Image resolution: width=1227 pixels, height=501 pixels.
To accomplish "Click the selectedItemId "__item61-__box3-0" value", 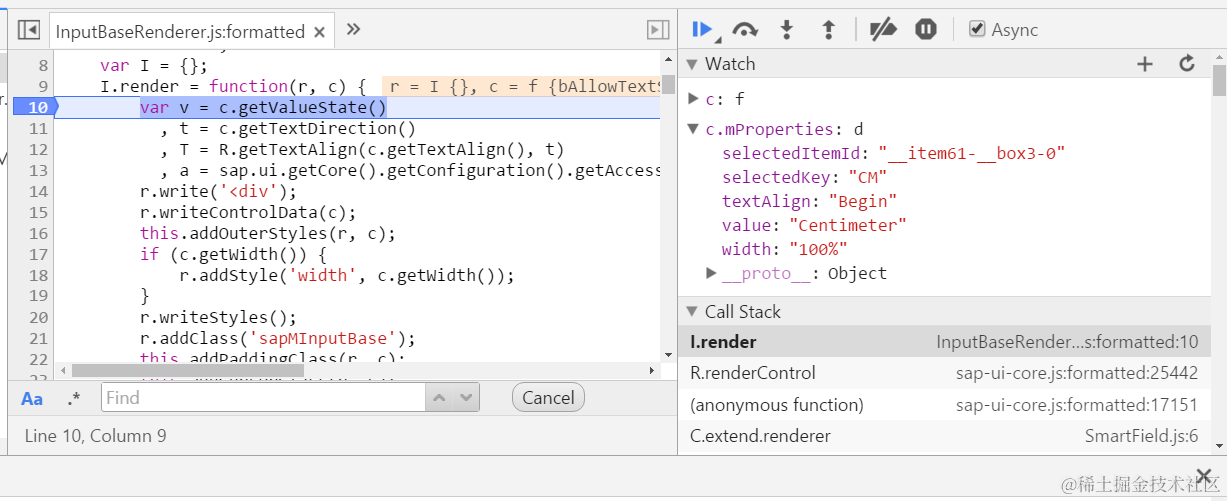I will (973, 153).
